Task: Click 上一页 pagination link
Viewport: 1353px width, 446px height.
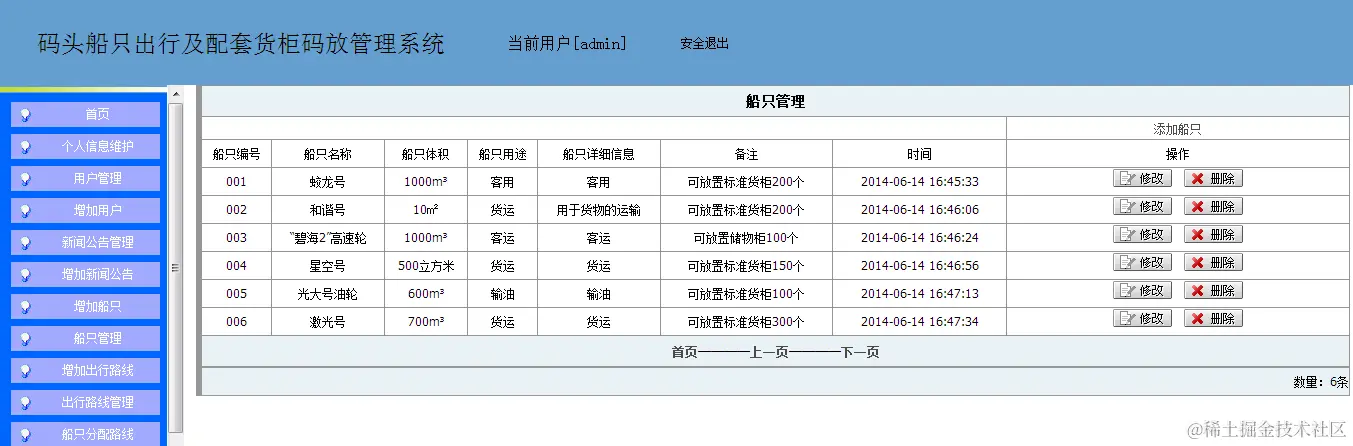Action: 770,352
